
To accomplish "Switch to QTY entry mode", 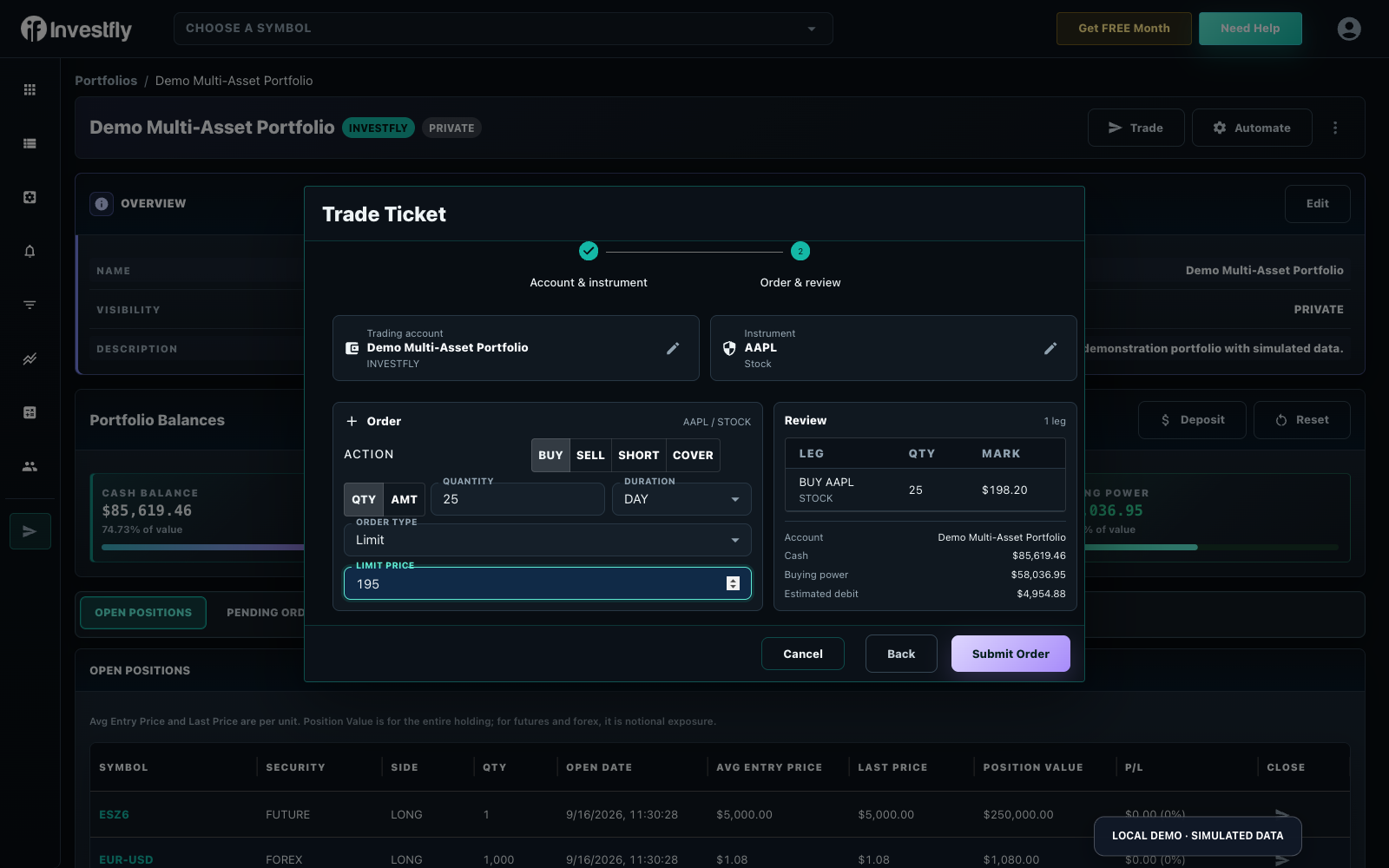I will coord(364,499).
